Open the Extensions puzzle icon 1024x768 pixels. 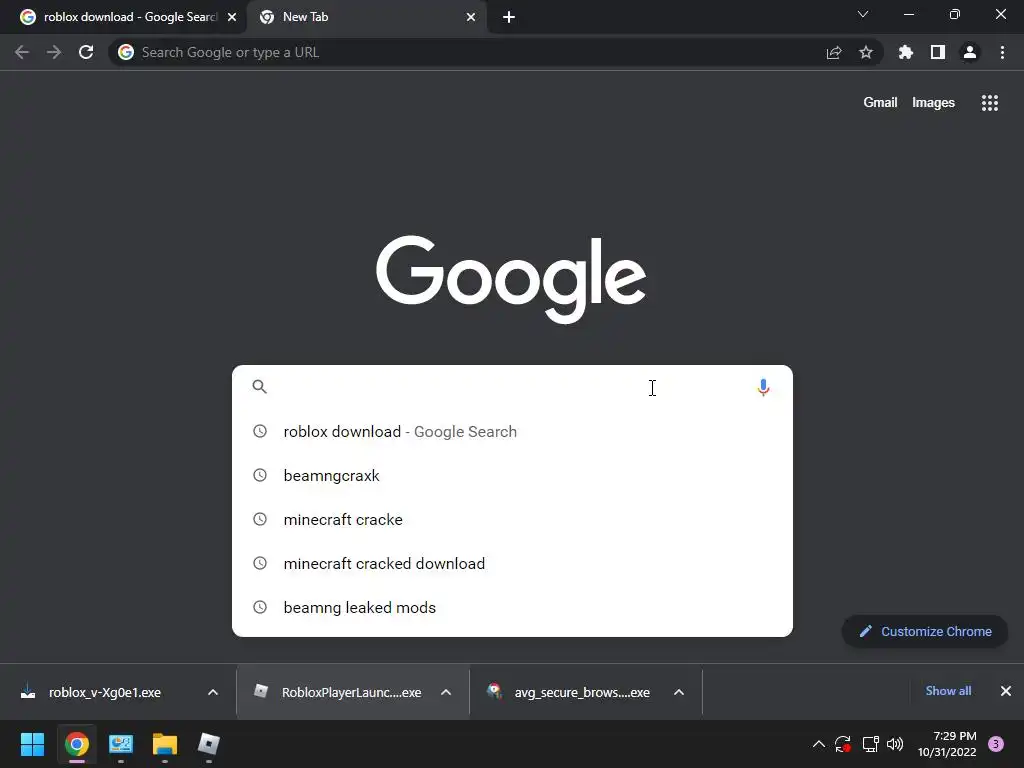[906, 52]
